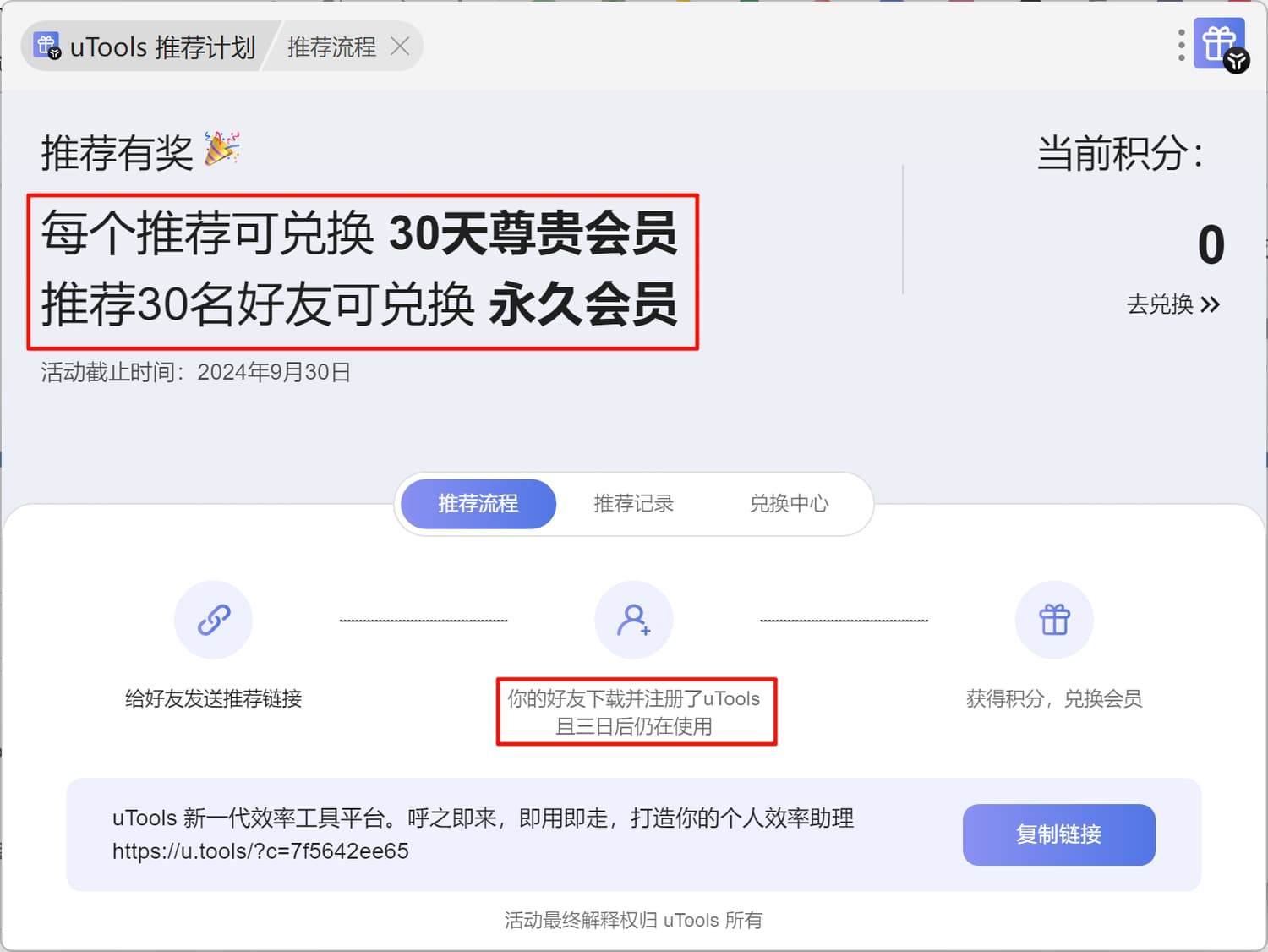Image resolution: width=1268 pixels, height=952 pixels.
Task: Switch to the 推荐记录 tab
Action: (633, 504)
